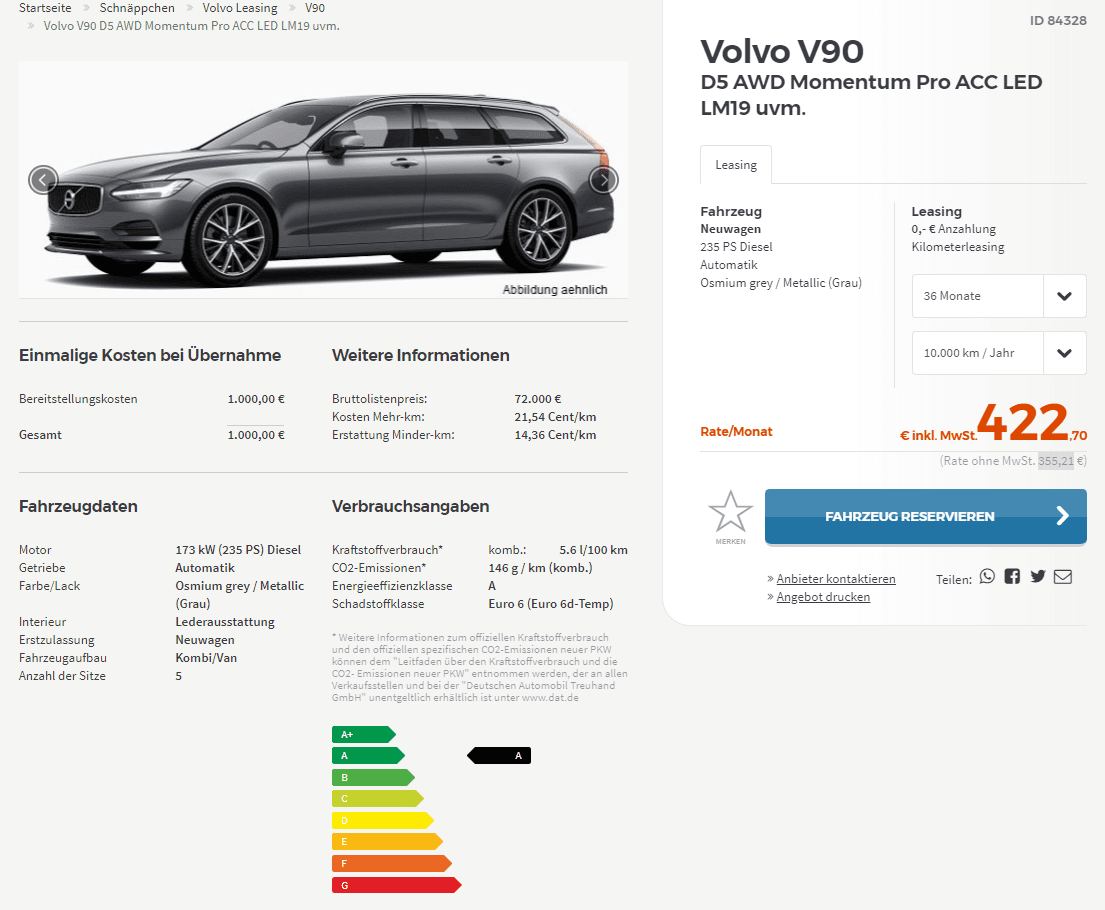This screenshot has height=910, width=1105.
Task: Click the orange F efficiency class bar
Action: pyautogui.click(x=392, y=863)
